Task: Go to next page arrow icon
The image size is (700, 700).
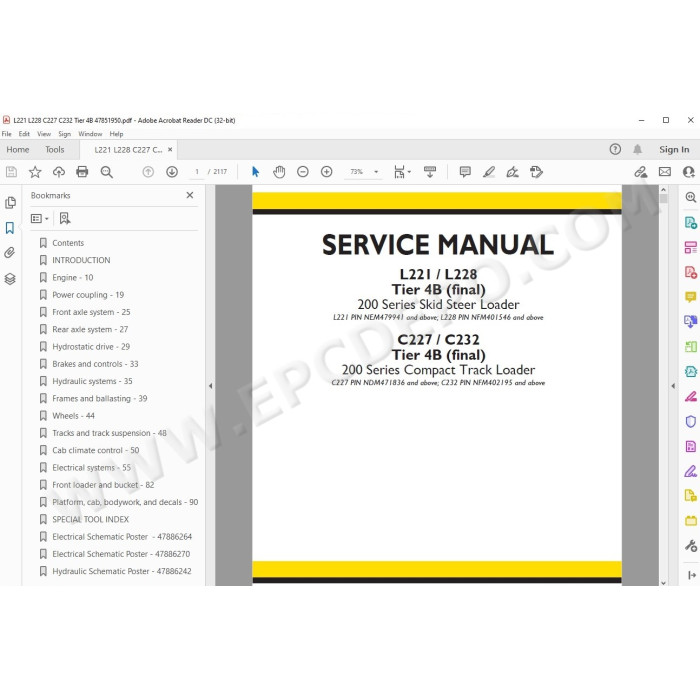Action: 172,172
